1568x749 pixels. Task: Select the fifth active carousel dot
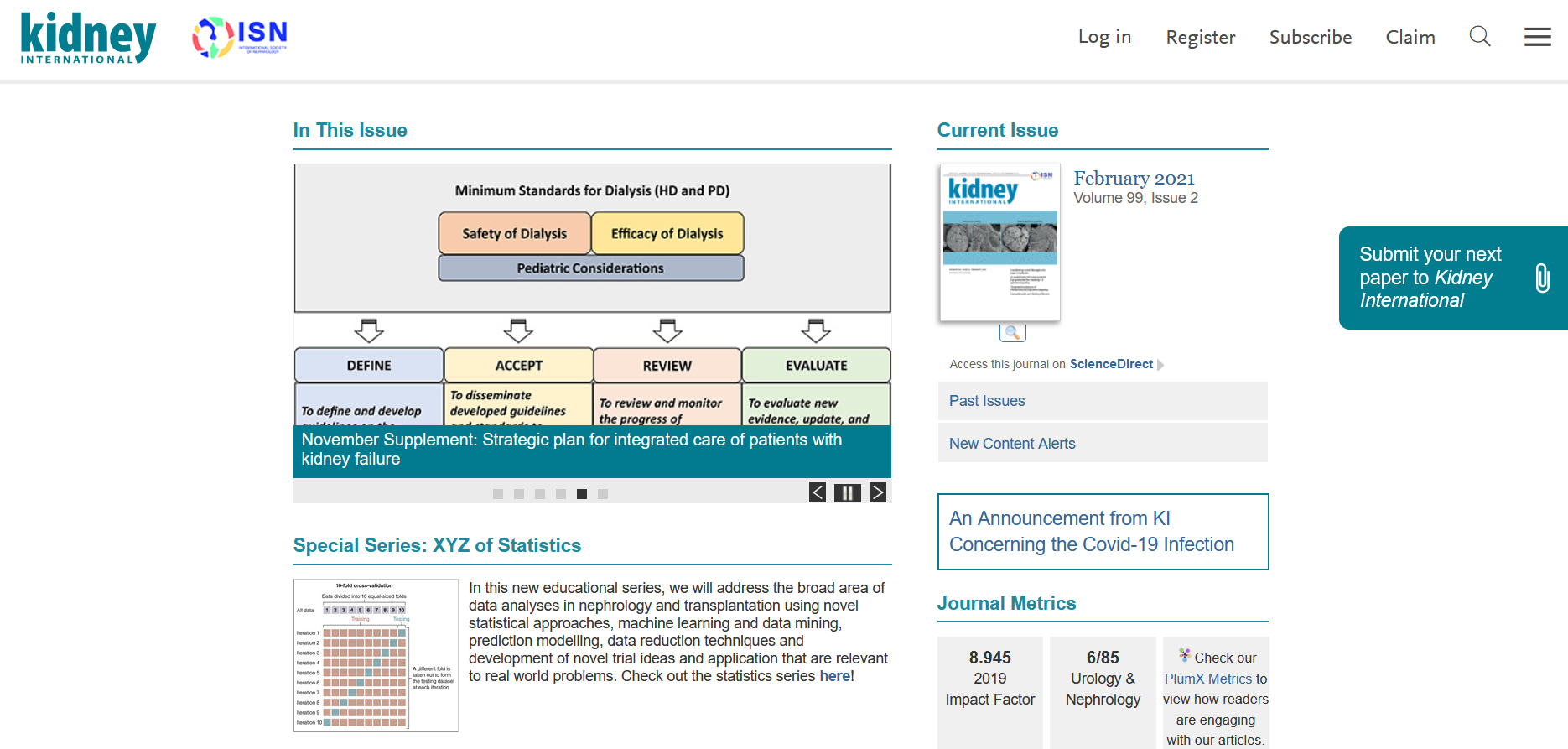pyautogui.click(x=582, y=494)
